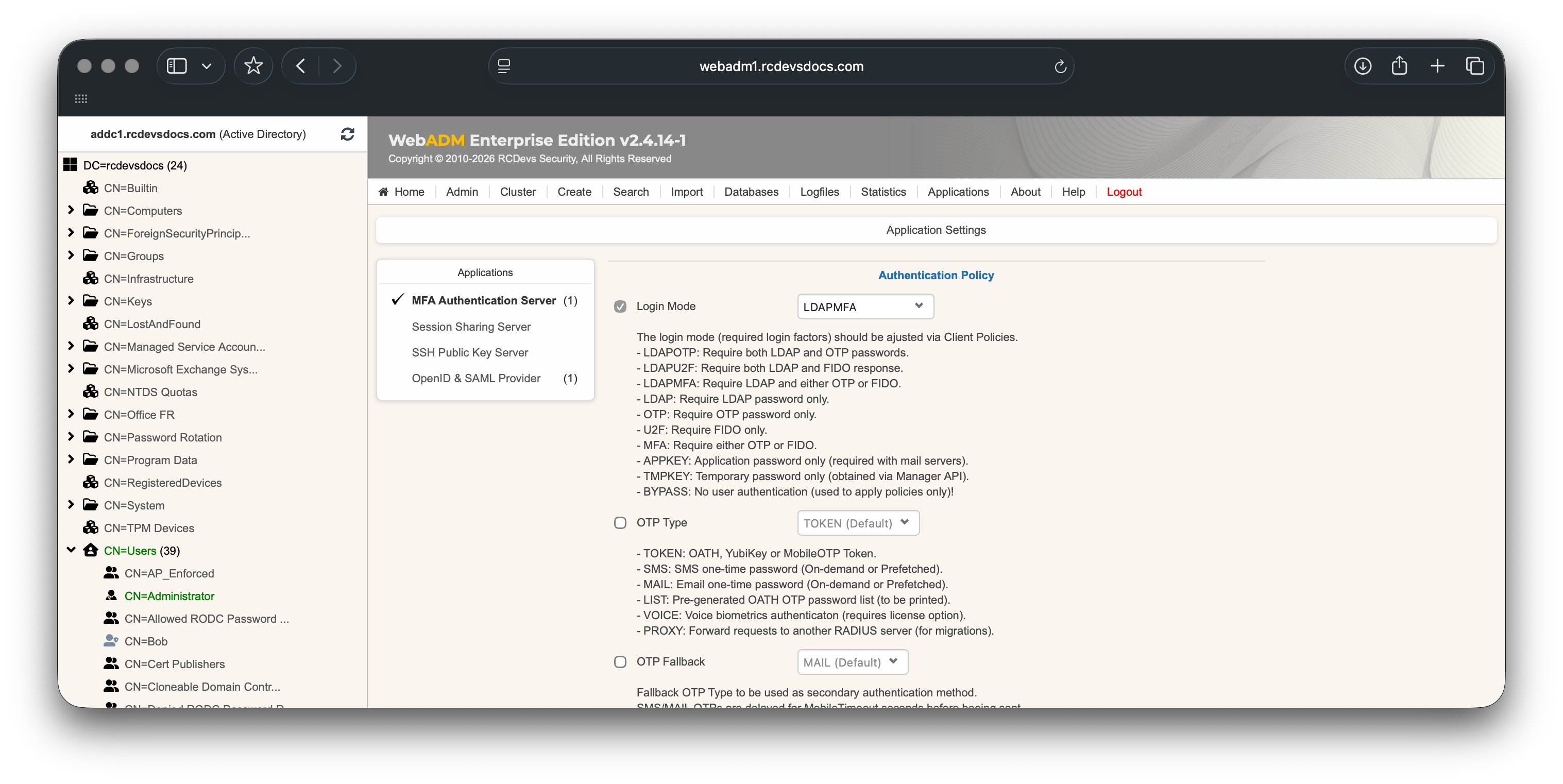Expand the CN=Computers tree node
The image size is (1563, 784).
click(71, 210)
